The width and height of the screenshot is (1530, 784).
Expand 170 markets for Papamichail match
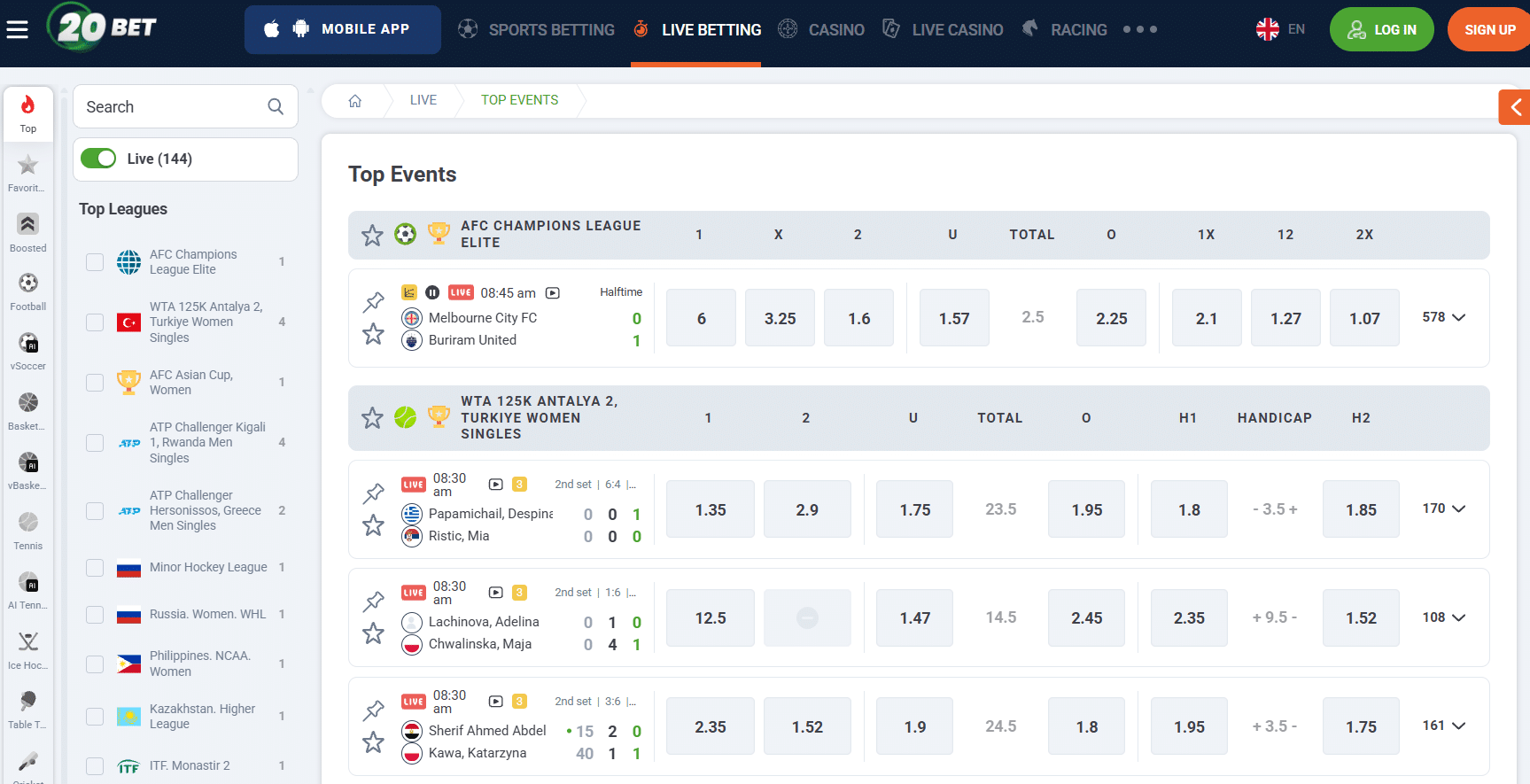click(x=1444, y=508)
